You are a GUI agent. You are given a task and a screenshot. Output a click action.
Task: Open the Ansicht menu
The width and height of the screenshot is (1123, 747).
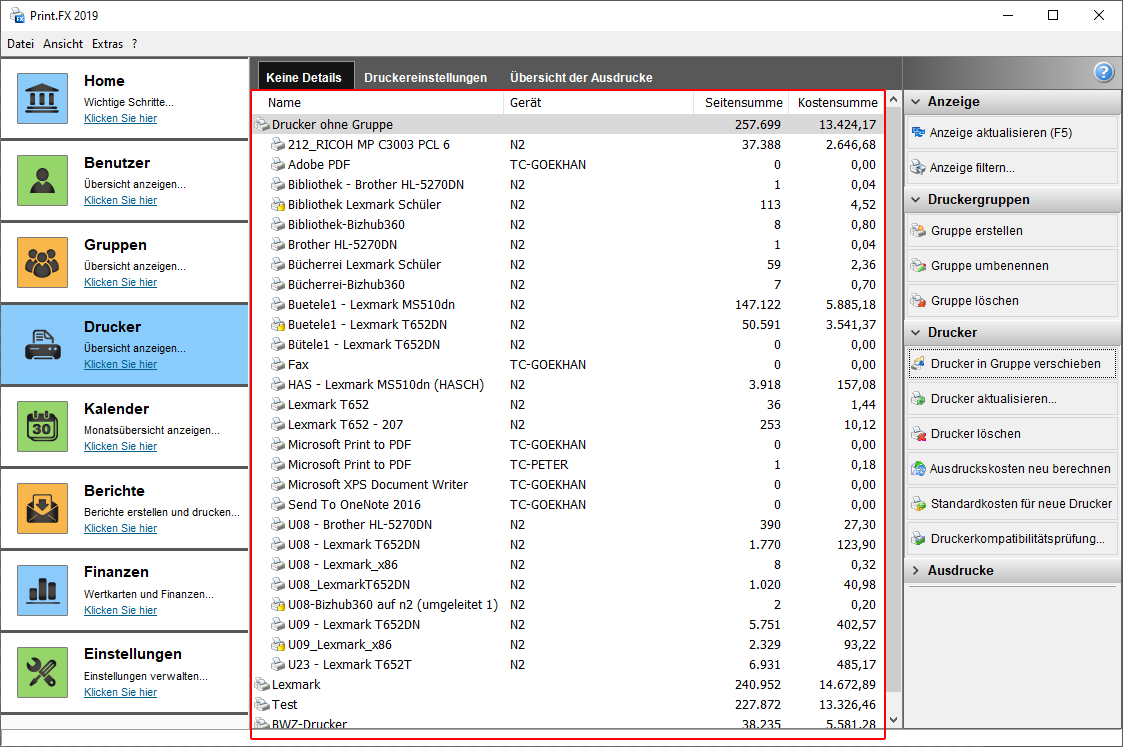tap(63, 44)
